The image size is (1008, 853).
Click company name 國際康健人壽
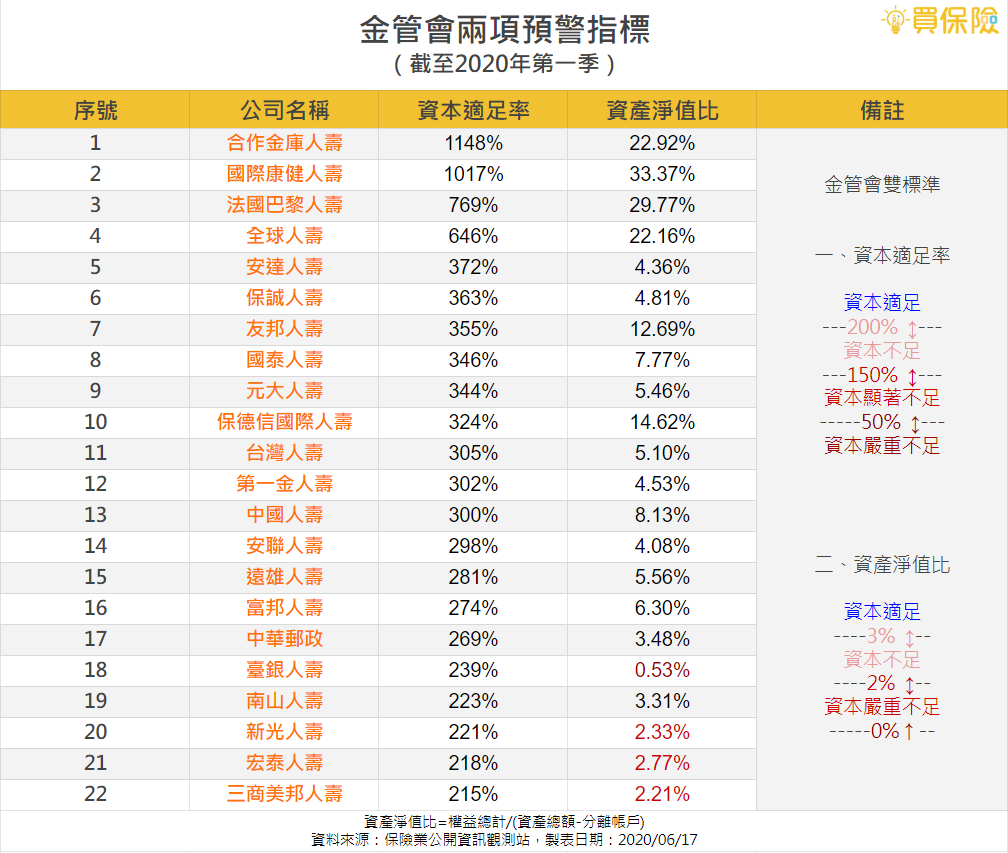pos(284,174)
